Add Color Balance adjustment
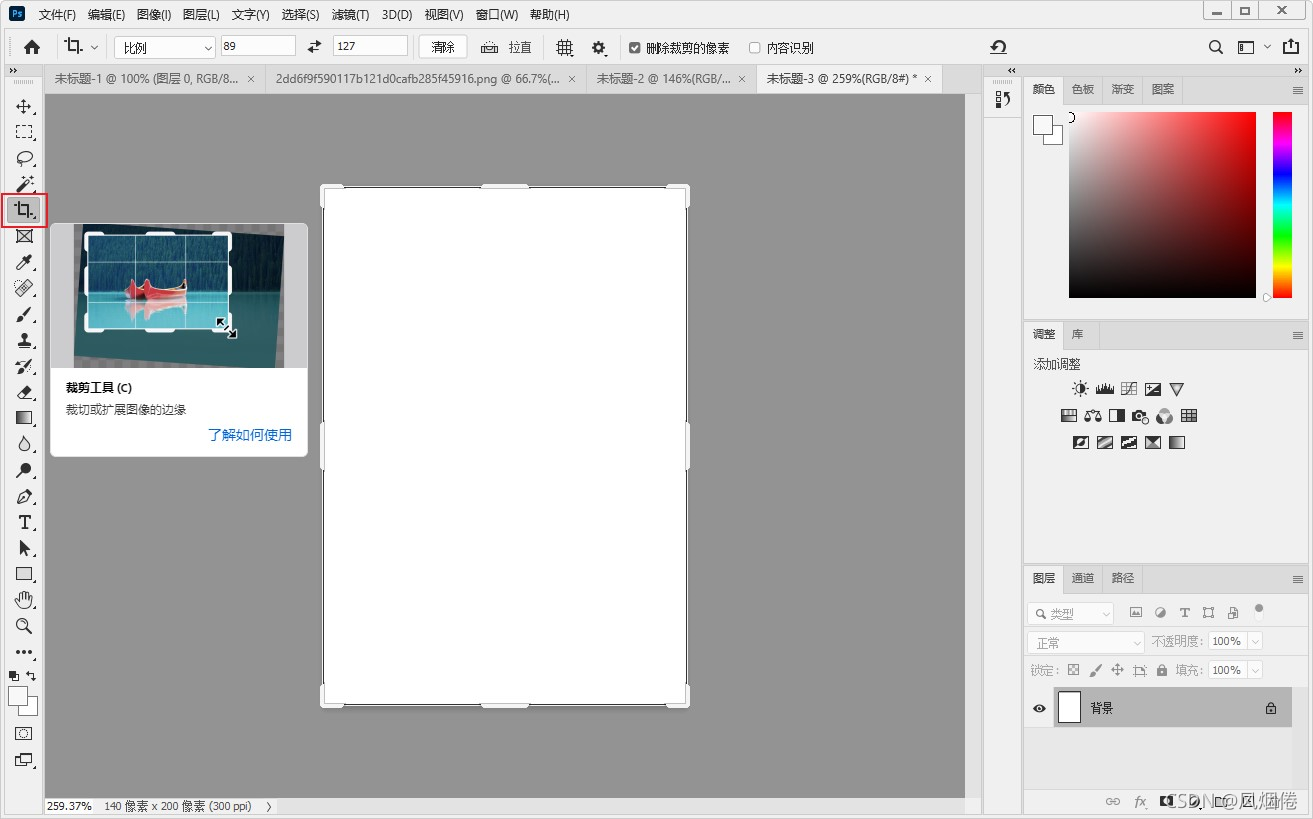Viewport: 1313px width, 819px height. (1093, 416)
